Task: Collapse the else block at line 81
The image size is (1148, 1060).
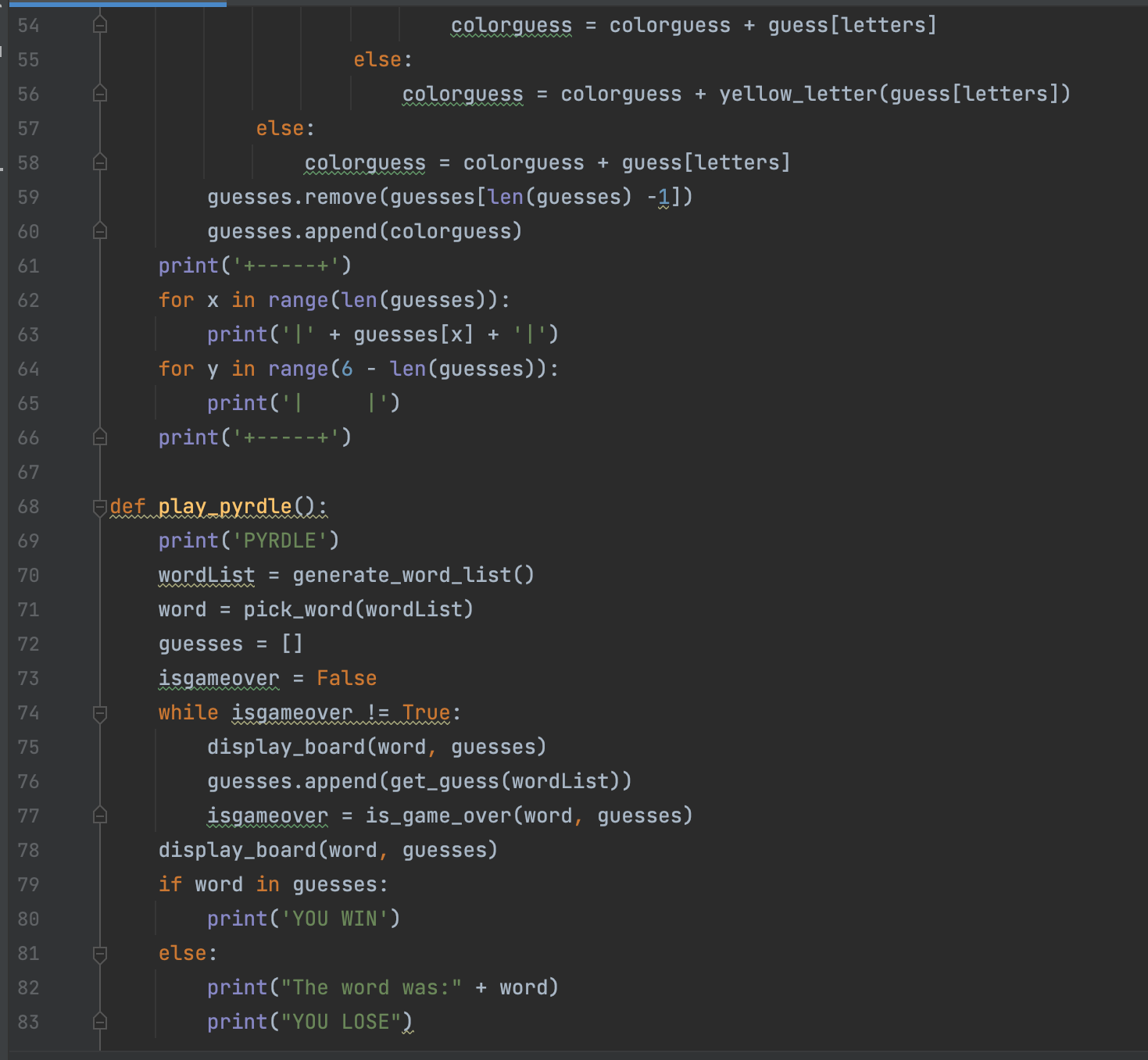Action: click(99, 953)
